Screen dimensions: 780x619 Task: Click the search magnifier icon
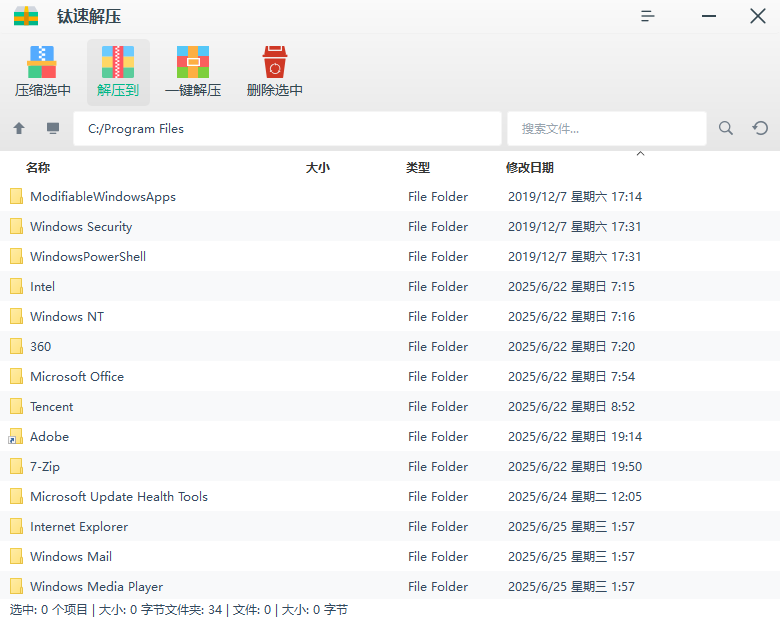(726, 128)
